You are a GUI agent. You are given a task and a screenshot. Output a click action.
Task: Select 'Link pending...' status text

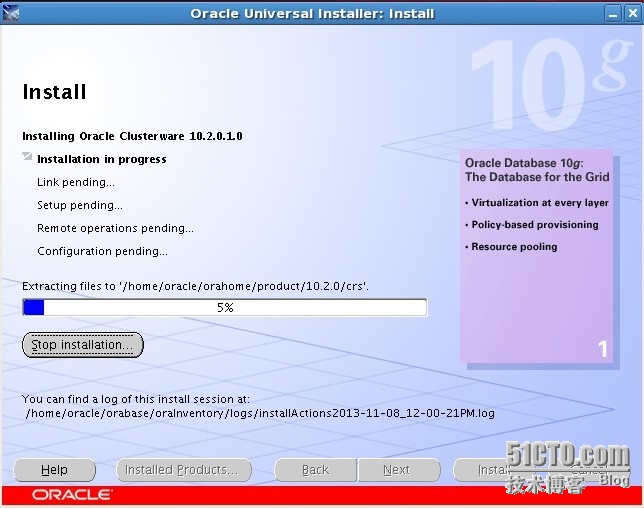[76, 182]
